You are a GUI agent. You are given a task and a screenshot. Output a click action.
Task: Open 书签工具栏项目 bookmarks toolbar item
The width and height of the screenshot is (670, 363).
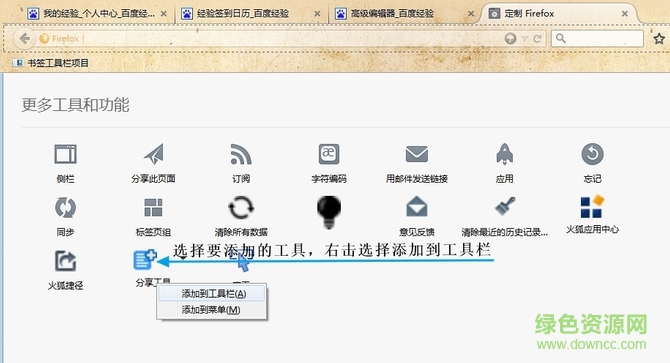51,63
